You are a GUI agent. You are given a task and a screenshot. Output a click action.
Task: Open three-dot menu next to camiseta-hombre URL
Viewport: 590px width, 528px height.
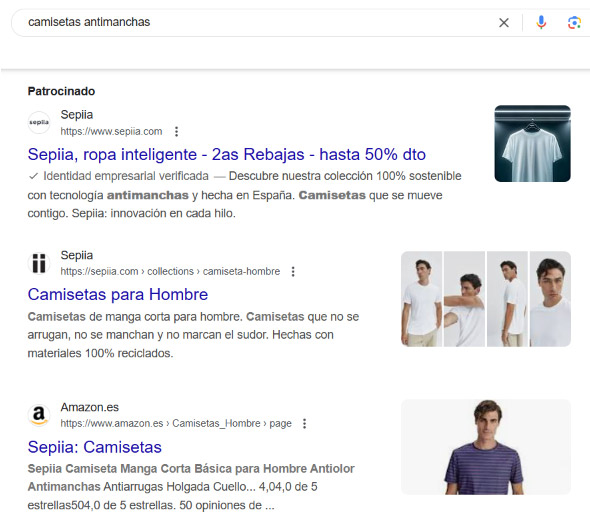point(293,271)
